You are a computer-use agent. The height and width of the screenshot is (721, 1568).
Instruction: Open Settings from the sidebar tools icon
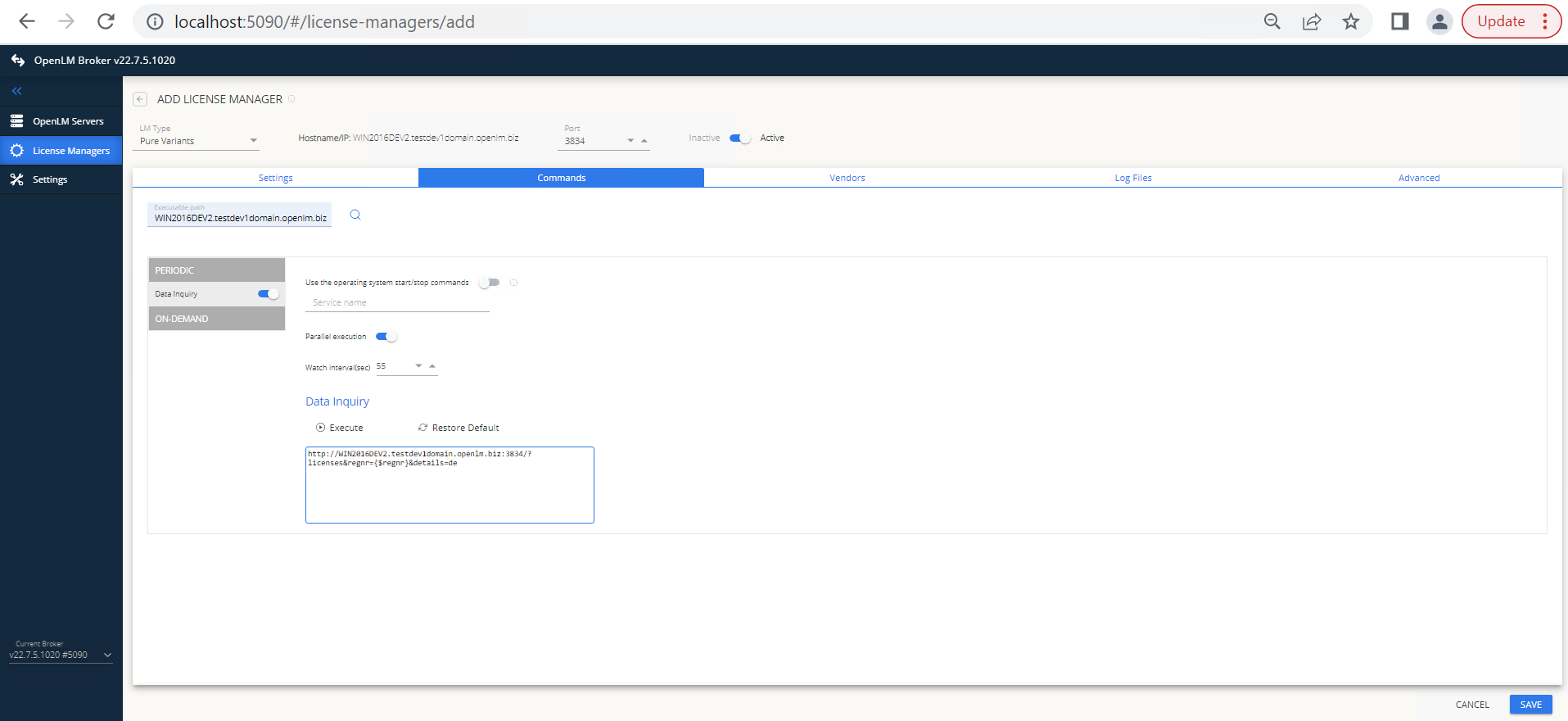[x=16, y=179]
